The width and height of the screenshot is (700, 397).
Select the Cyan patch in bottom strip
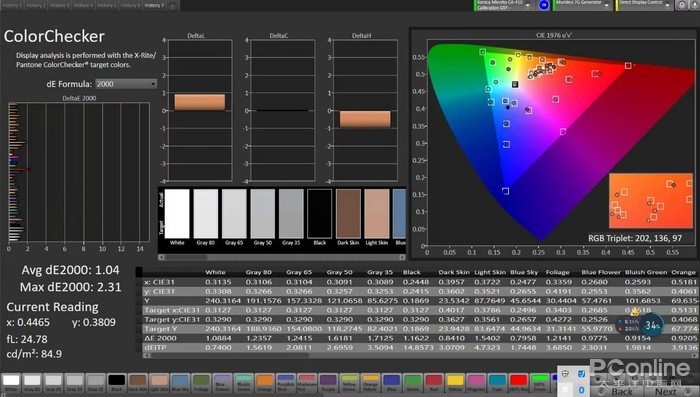tap(497, 383)
